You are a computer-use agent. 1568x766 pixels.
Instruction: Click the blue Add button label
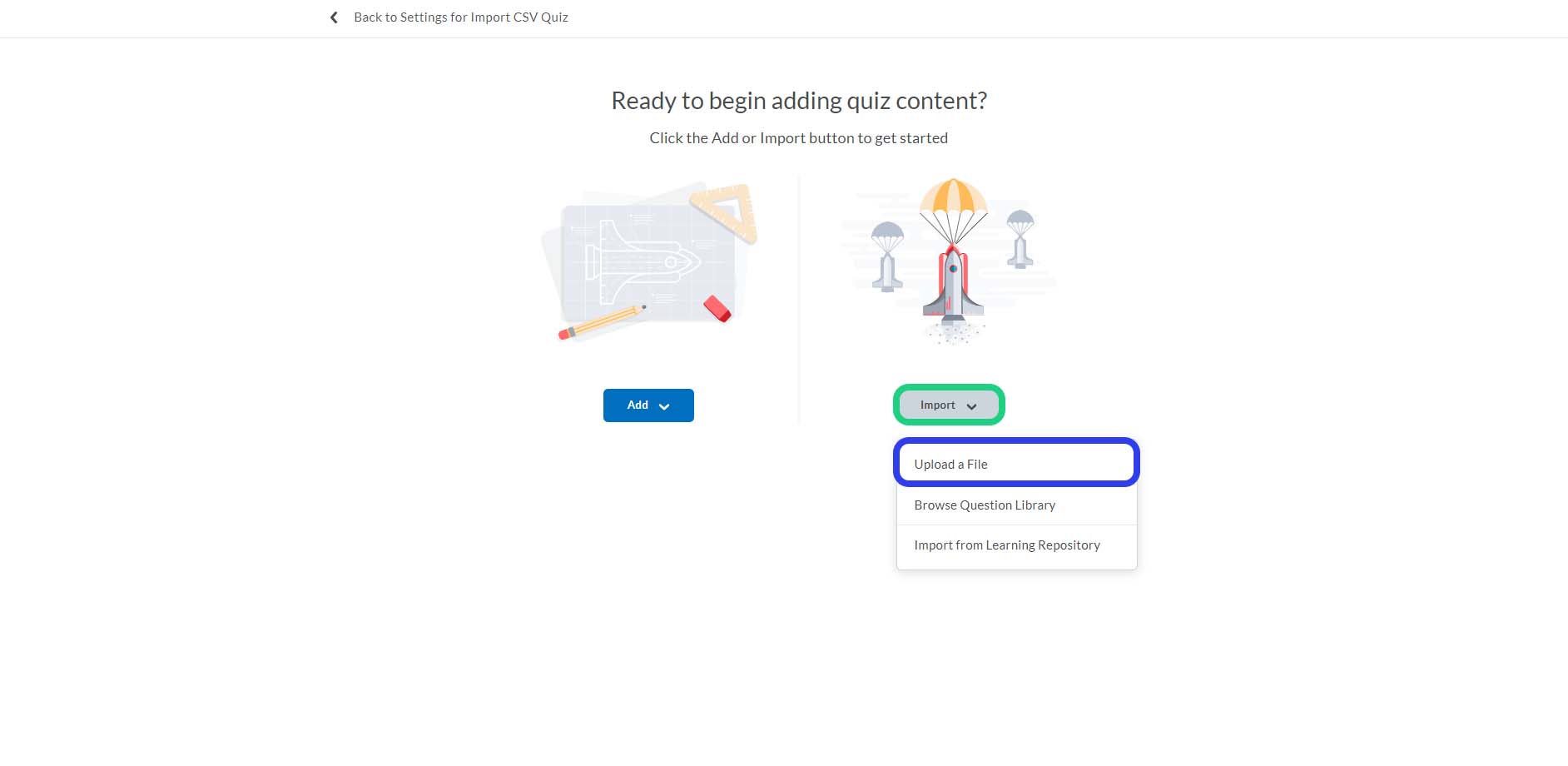pyautogui.click(x=637, y=405)
